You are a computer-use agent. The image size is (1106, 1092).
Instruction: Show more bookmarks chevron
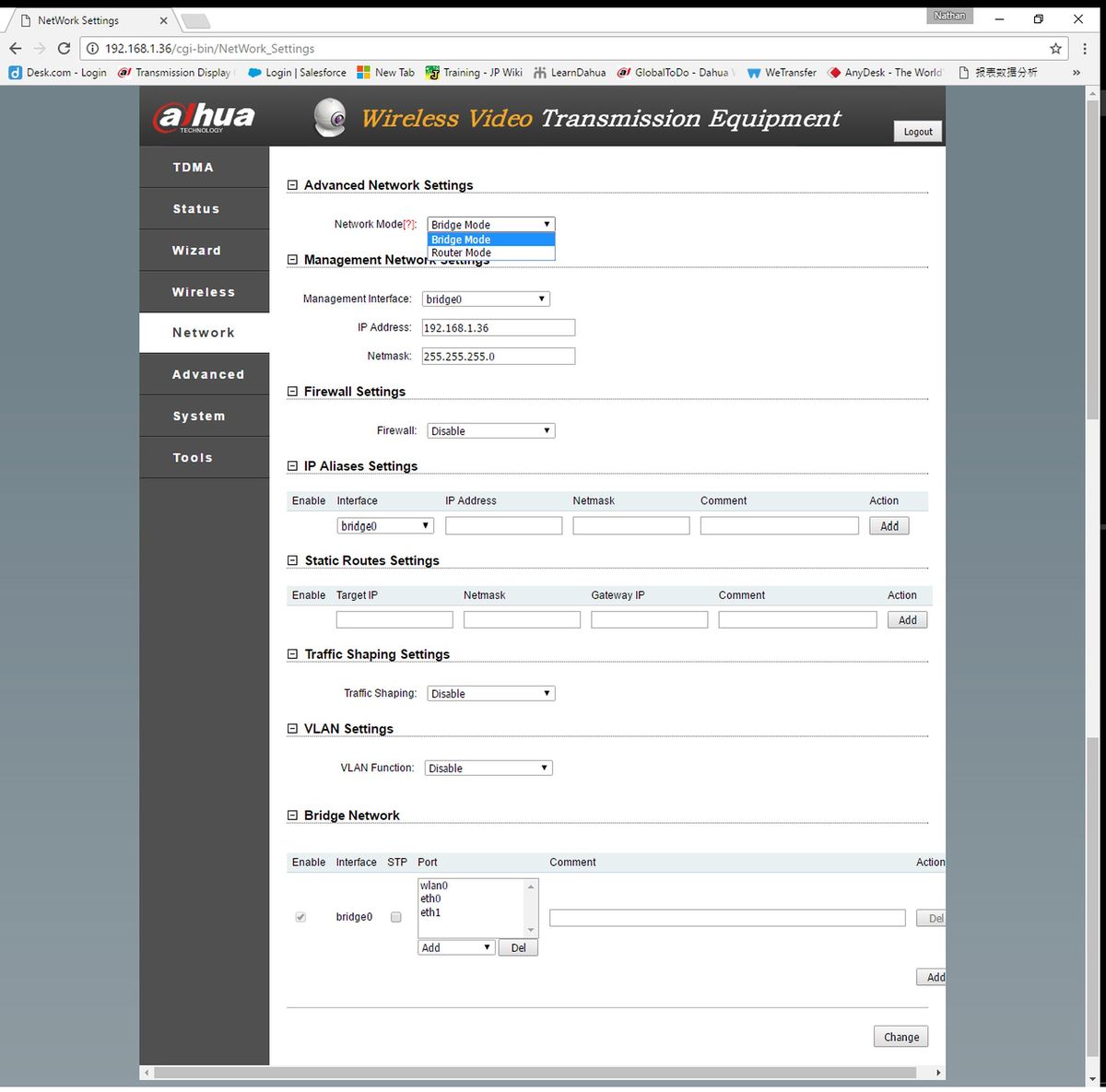(1076, 73)
